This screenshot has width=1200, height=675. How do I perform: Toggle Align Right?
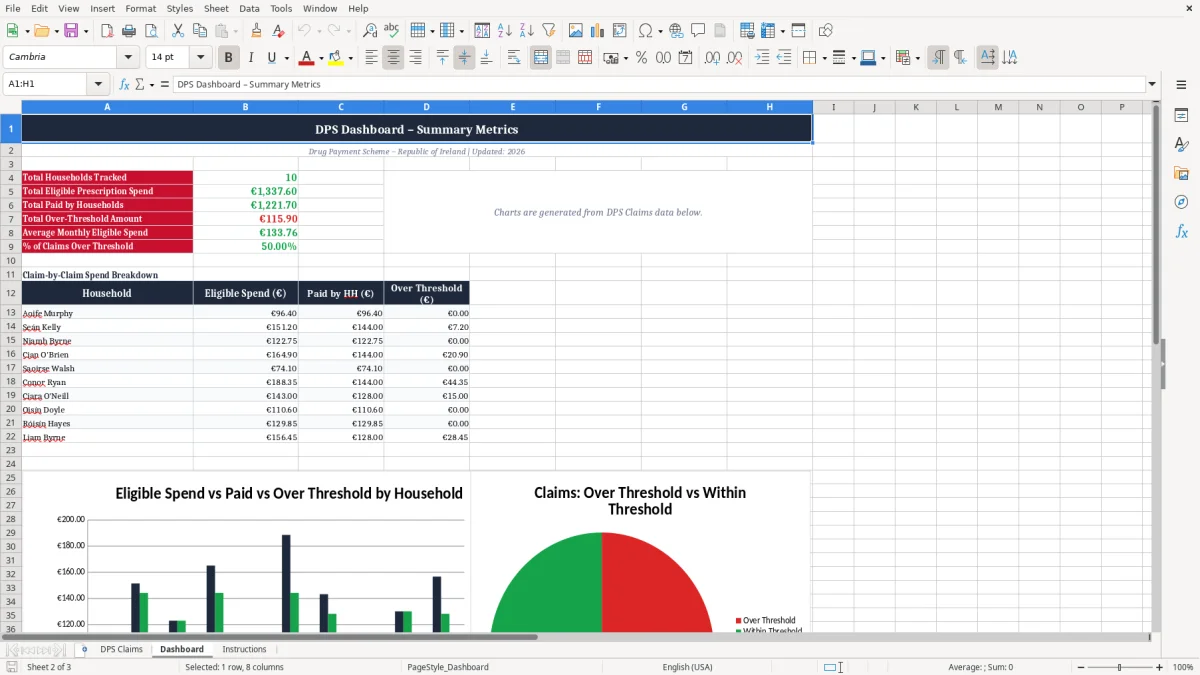coord(415,58)
